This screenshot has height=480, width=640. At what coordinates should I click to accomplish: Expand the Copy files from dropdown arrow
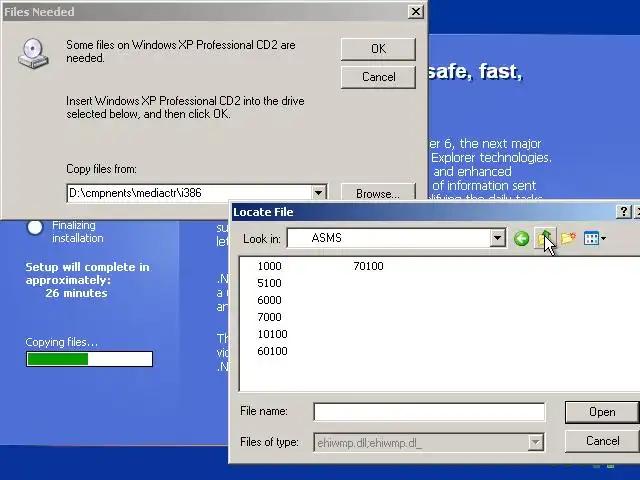pos(319,193)
